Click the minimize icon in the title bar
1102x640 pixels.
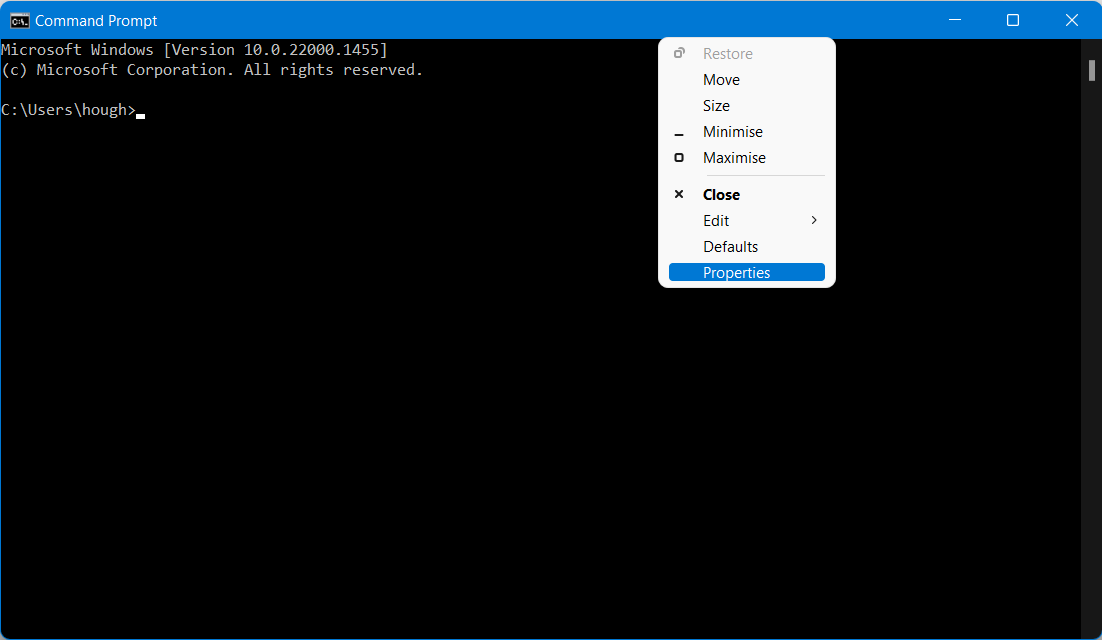pyautogui.click(x=954, y=20)
